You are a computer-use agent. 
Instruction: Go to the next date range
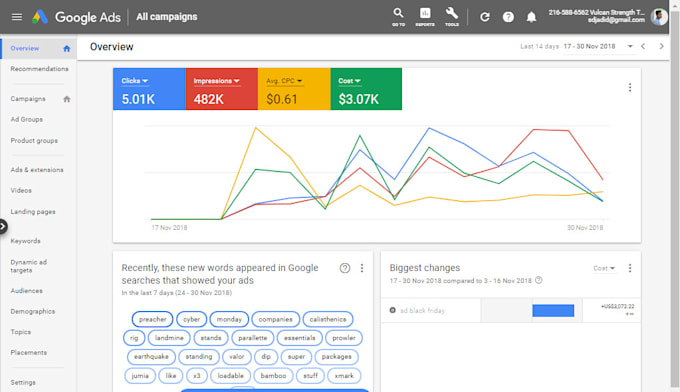click(x=661, y=46)
